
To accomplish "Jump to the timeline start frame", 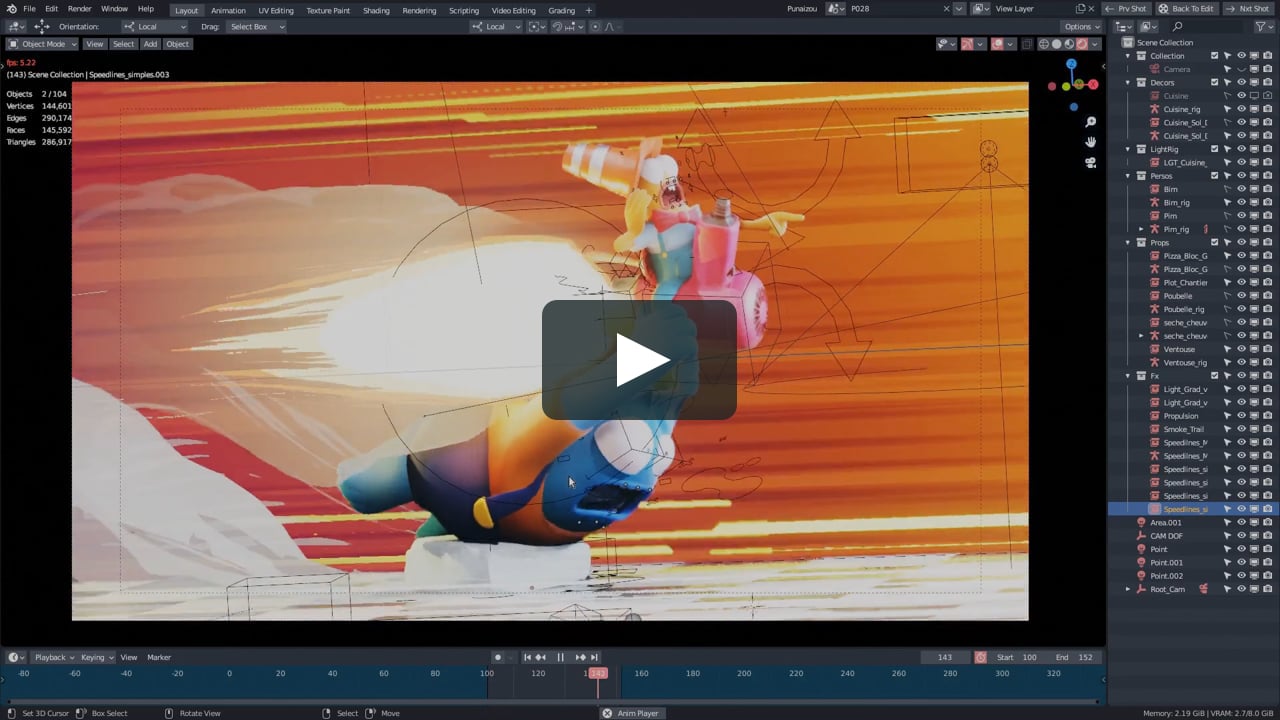I will pos(527,657).
